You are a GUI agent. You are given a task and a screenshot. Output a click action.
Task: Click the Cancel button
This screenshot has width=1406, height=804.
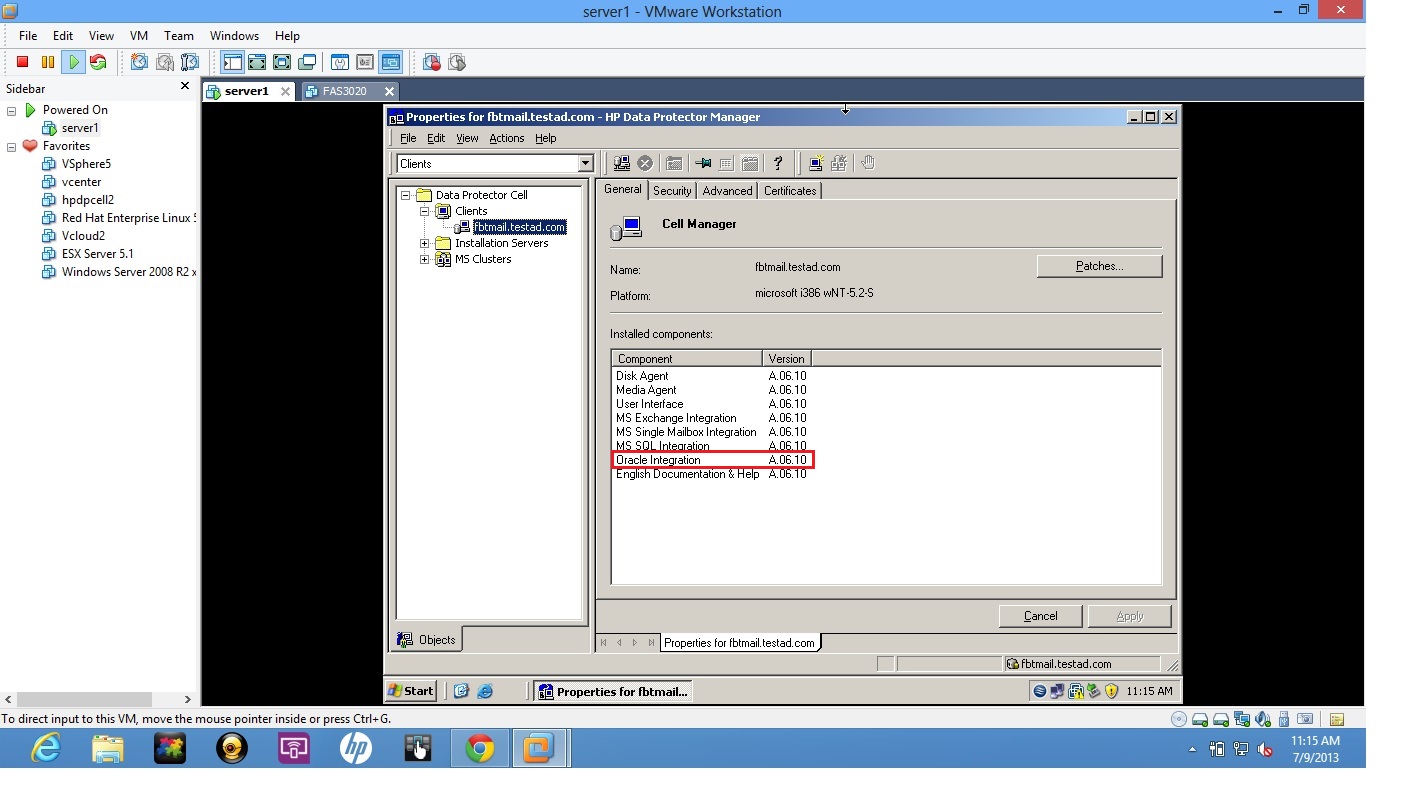click(x=1039, y=616)
